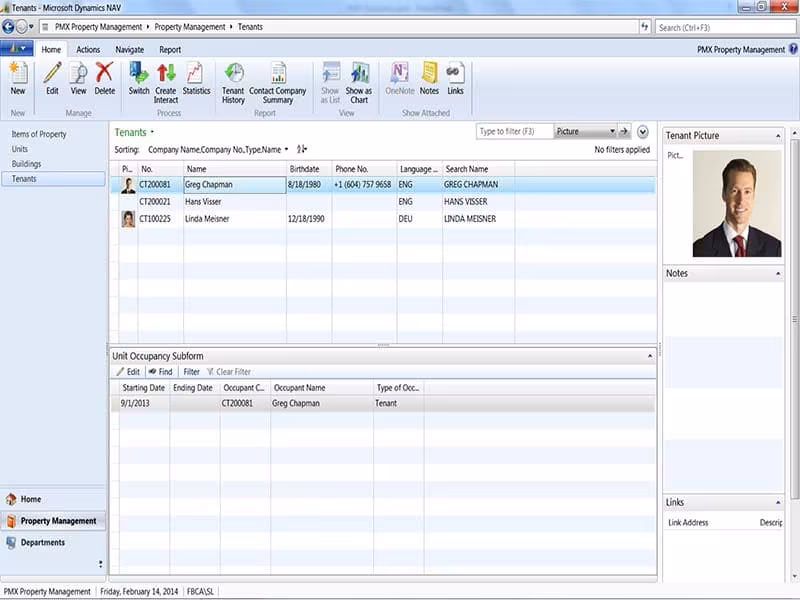Click the navigation pane customize arrows
This screenshot has width=800, height=600.
[101, 564]
